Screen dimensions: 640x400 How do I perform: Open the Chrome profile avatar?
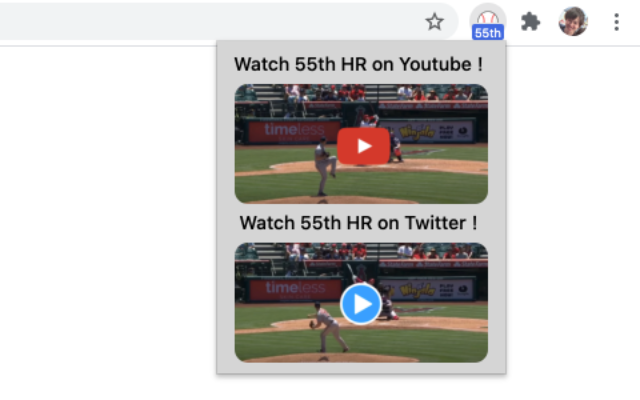[573, 22]
